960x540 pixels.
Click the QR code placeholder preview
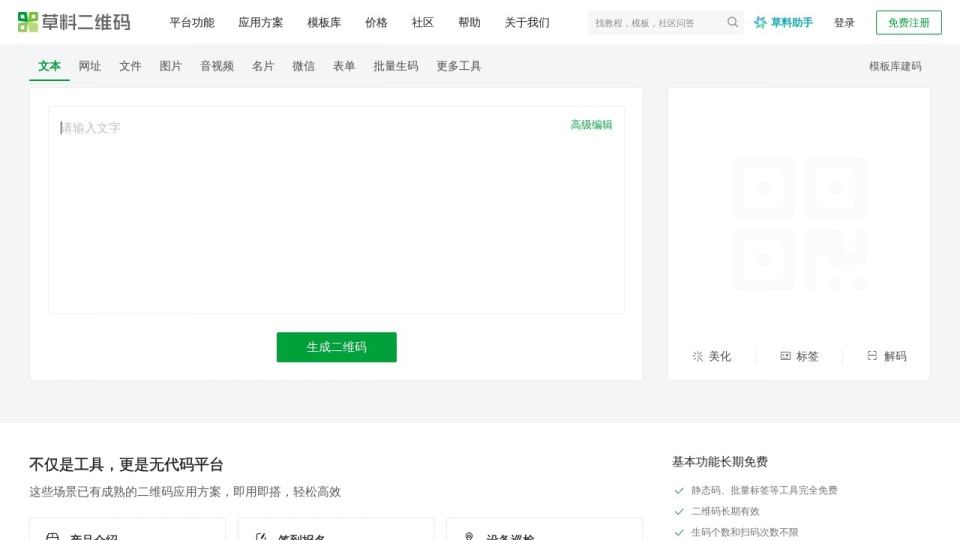click(x=799, y=223)
